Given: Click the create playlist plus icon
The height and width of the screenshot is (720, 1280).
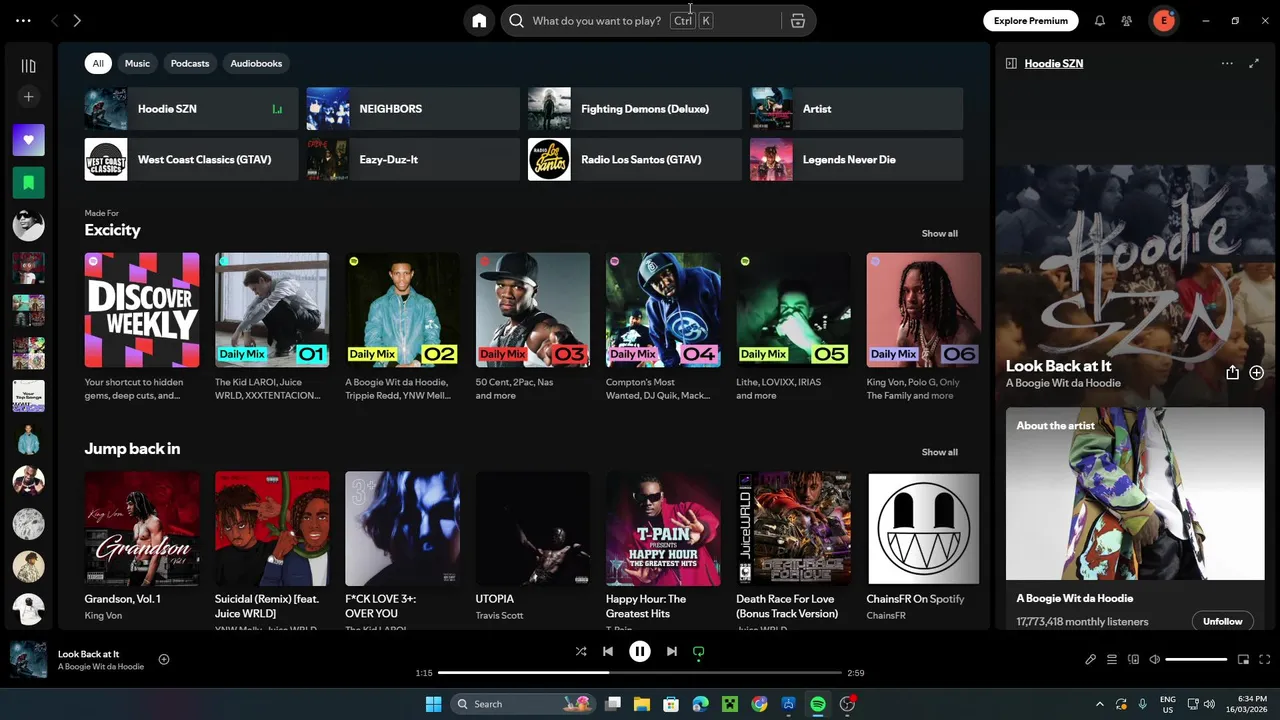Looking at the screenshot, I should tap(28, 97).
